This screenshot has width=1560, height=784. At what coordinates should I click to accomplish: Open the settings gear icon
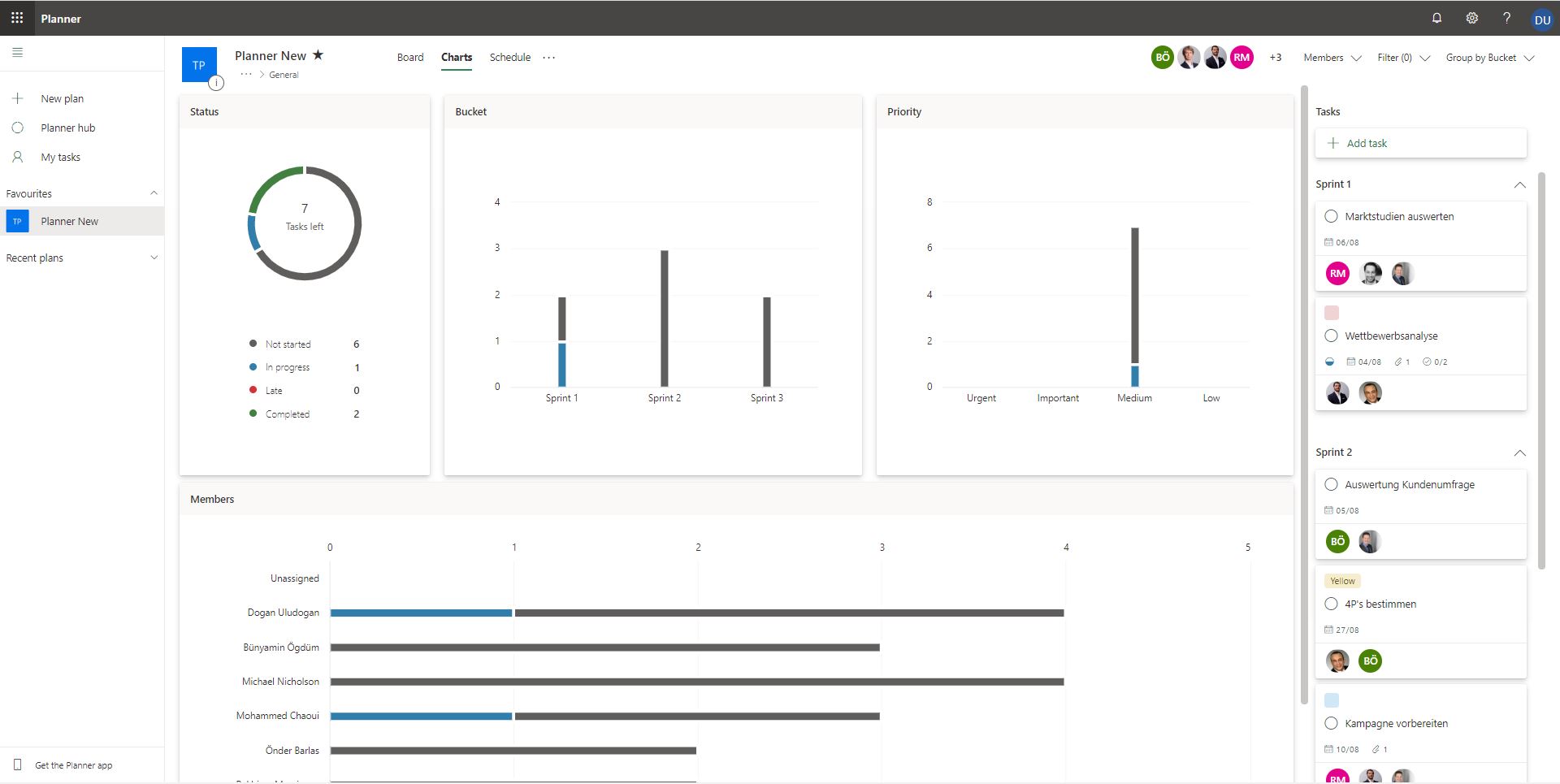coord(1471,17)
